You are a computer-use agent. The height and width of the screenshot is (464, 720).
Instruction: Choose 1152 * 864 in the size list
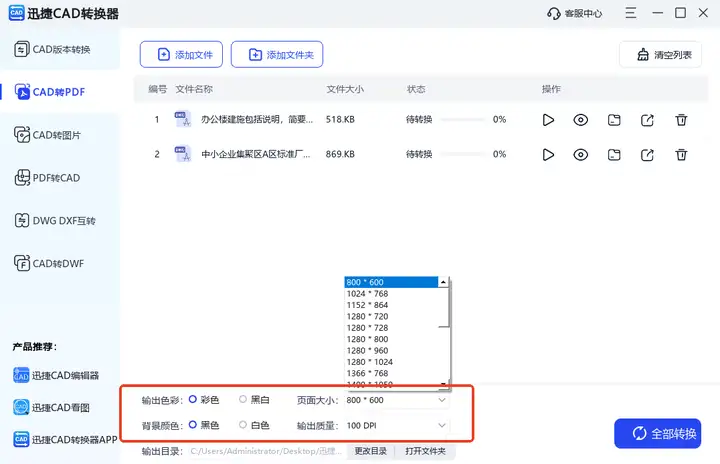[391, 305]
